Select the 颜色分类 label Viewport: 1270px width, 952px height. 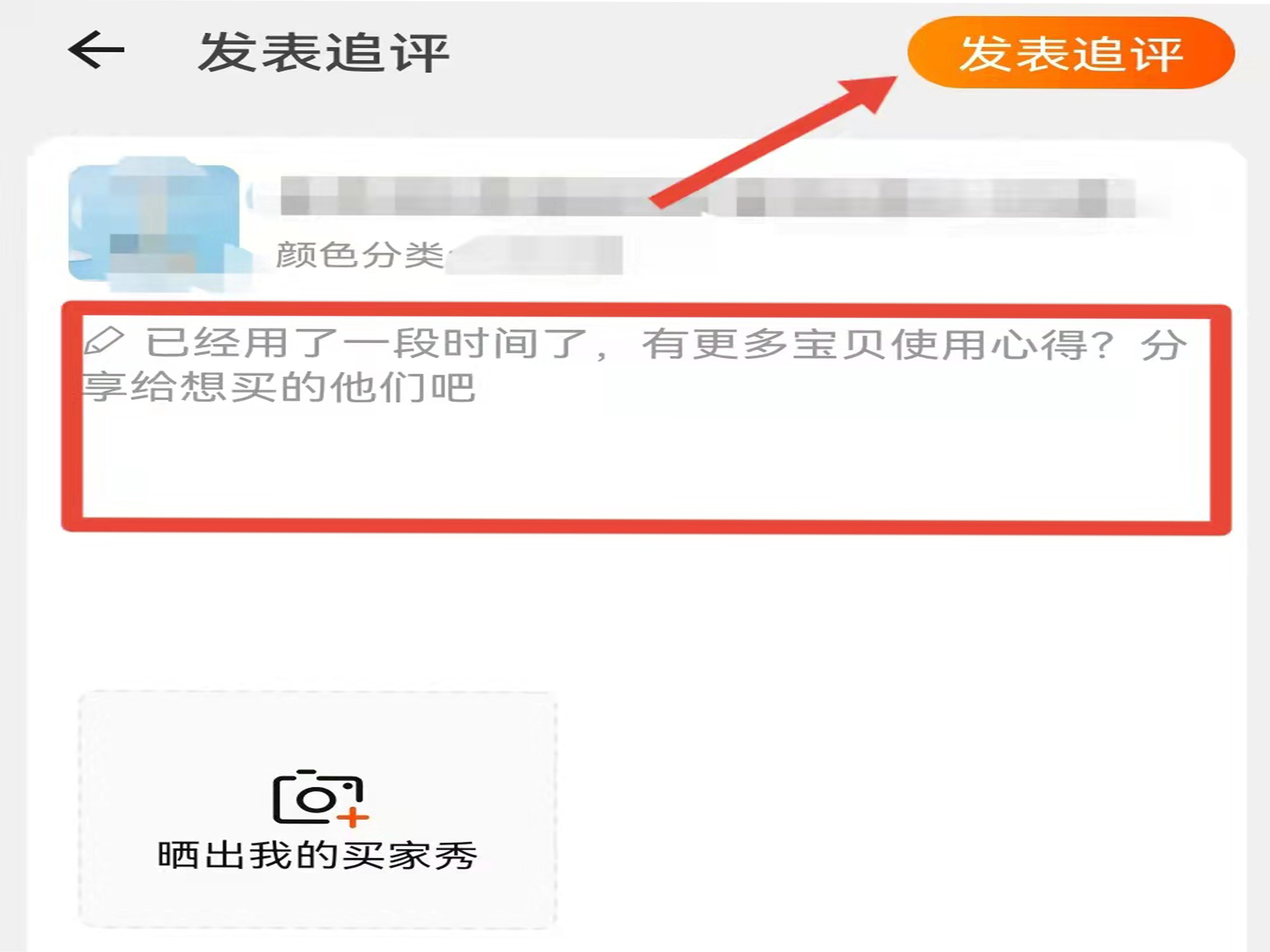coord(360,255)
